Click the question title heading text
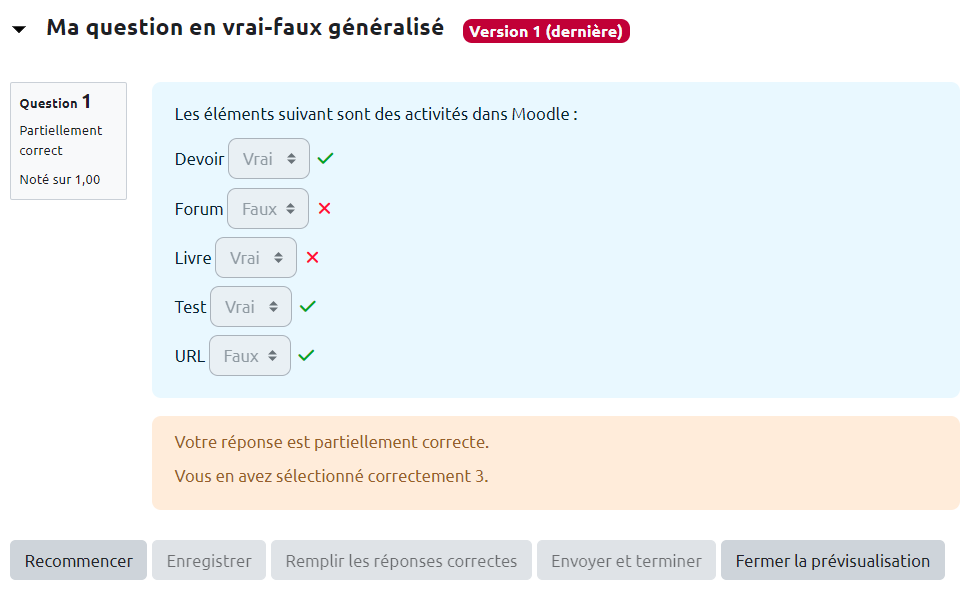The width and height of the screenshot is (967, 591). click(x=245, y=28)
